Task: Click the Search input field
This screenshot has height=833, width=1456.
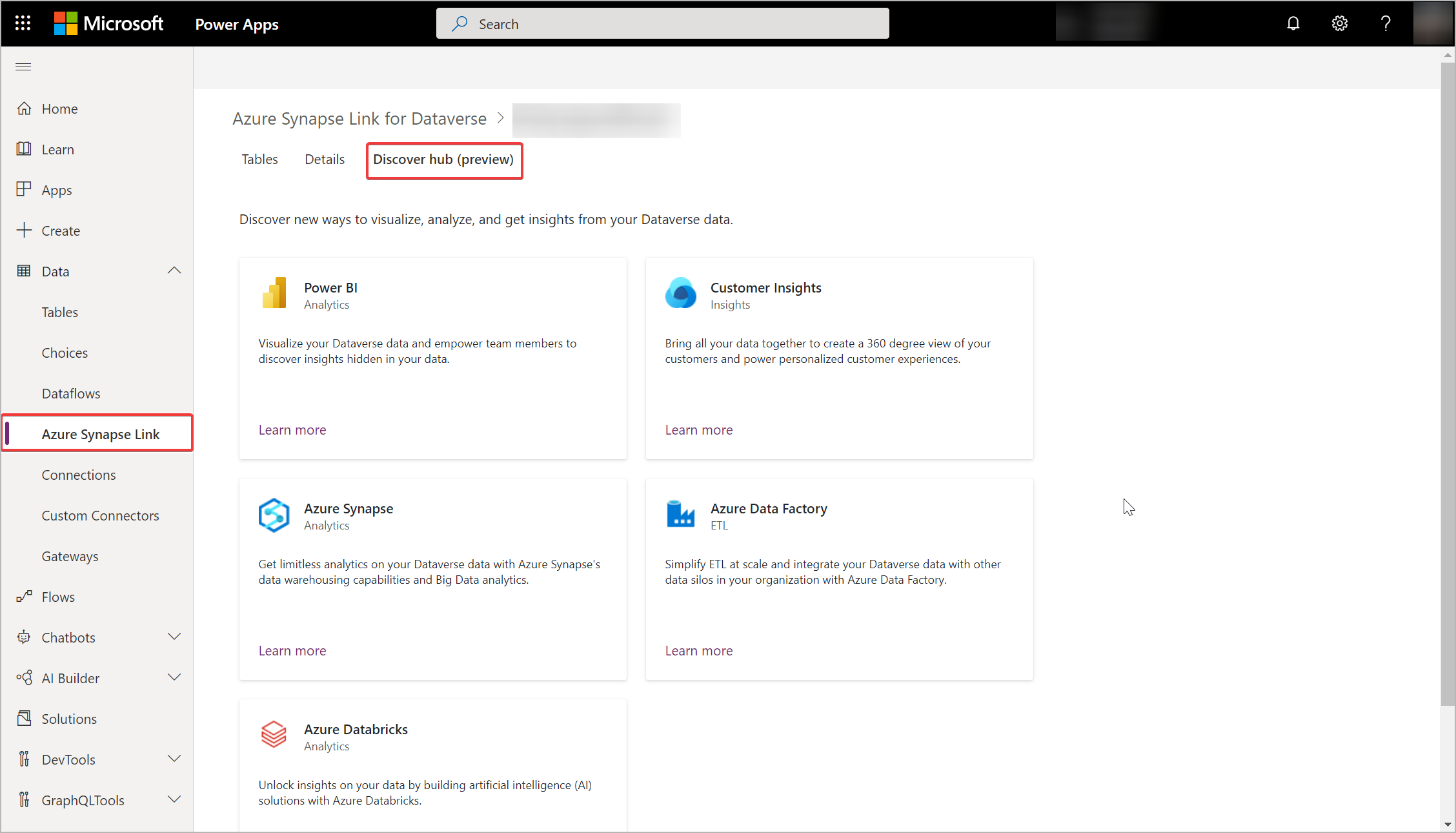Action: [663, 23]
